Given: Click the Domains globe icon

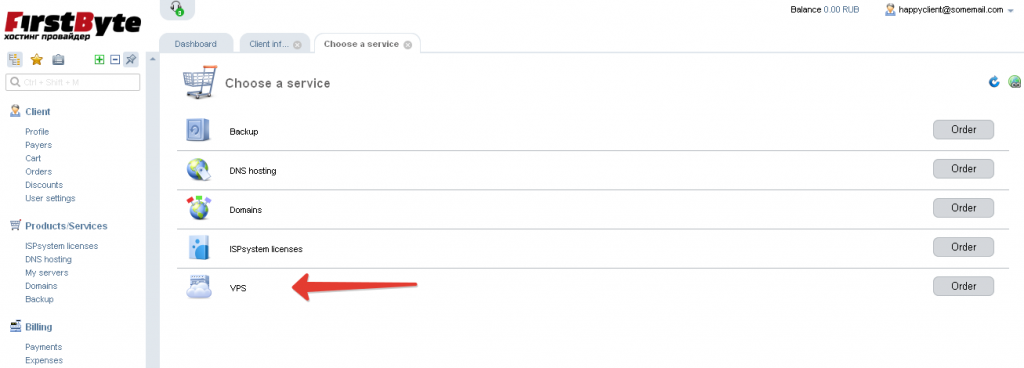Looking at the screenshot, I should [199, 208].
